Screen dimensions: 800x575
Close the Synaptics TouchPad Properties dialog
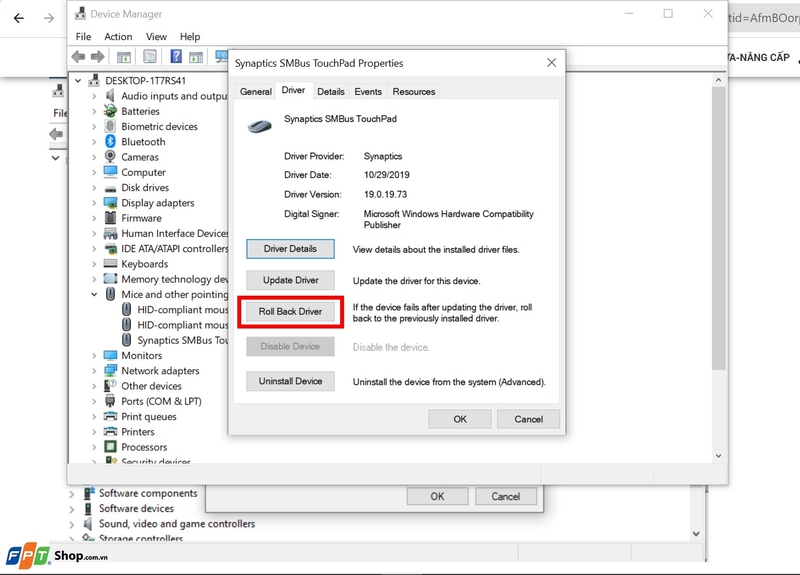pyautogui.click(x=552, y=63)
